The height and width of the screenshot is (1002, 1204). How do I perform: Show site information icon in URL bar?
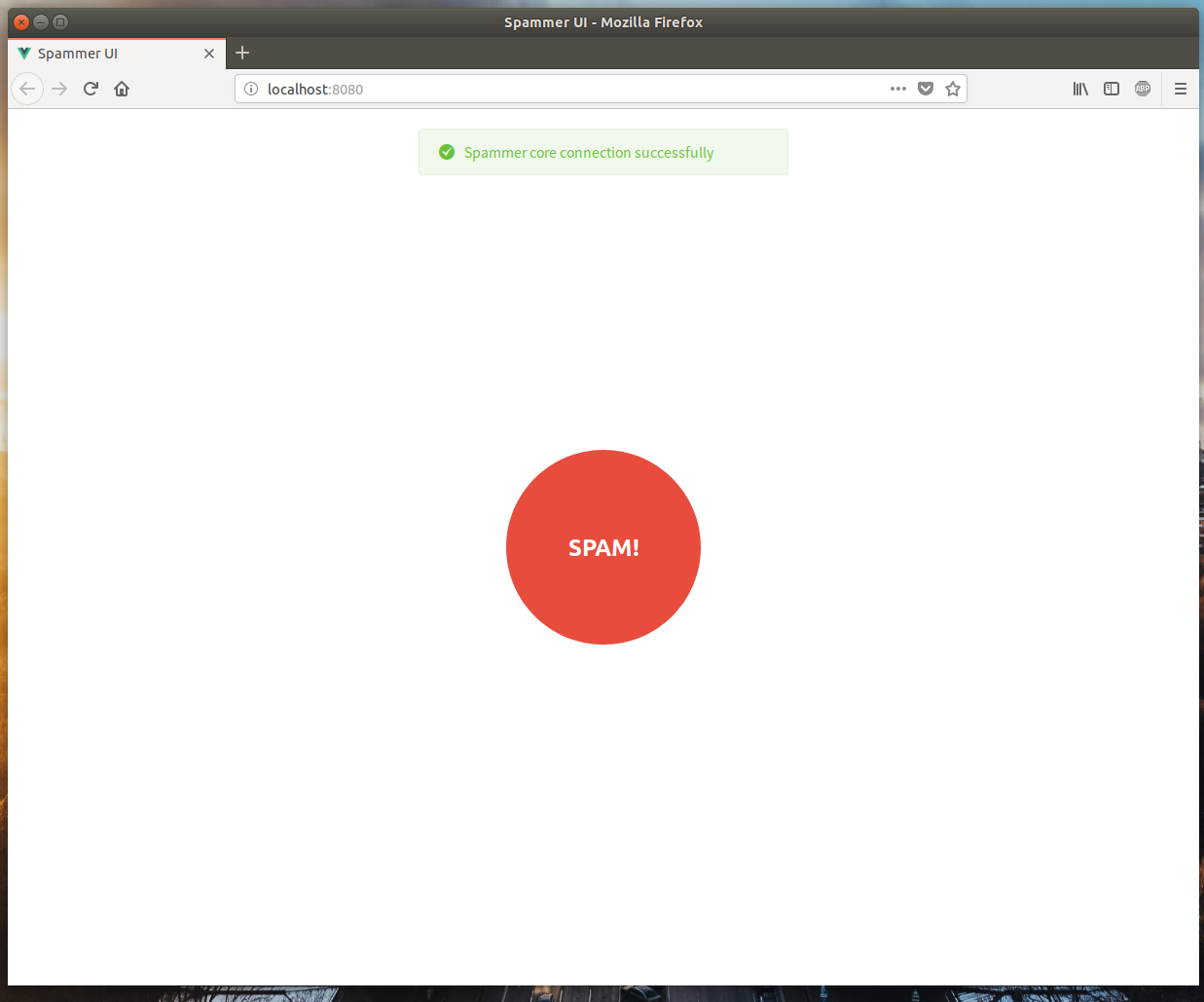[251, 89]
